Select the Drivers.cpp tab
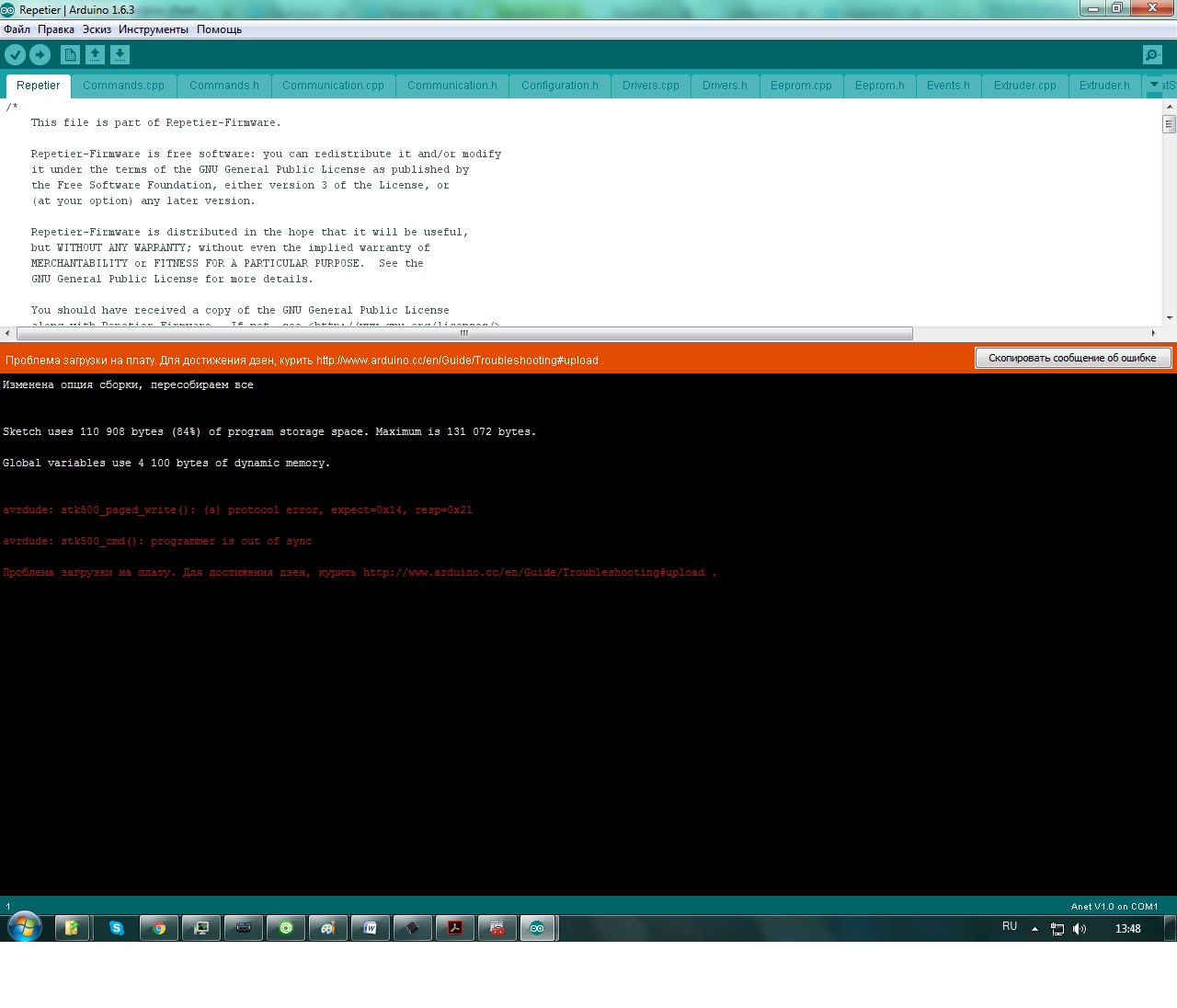Screen dimensions: 1177x1008 651,86
